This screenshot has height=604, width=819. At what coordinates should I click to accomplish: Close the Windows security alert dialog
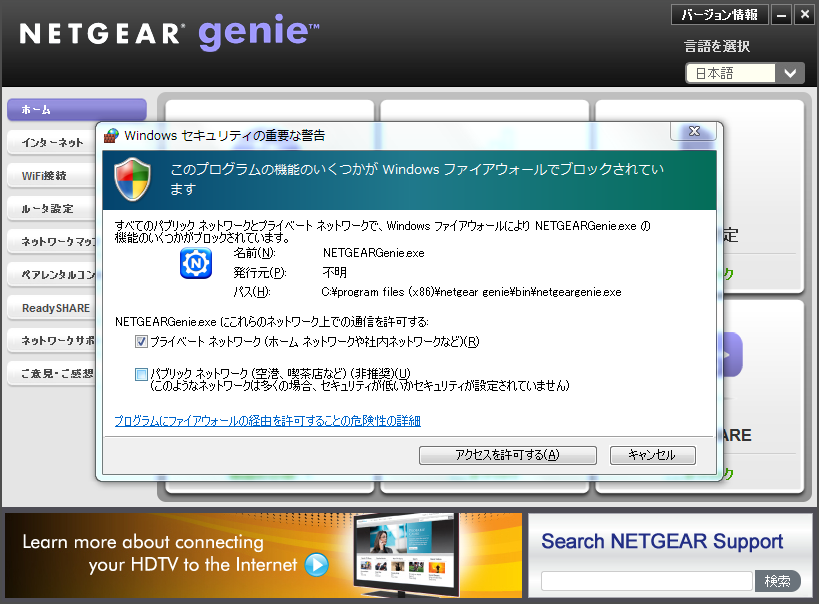(x=694, y=132)
